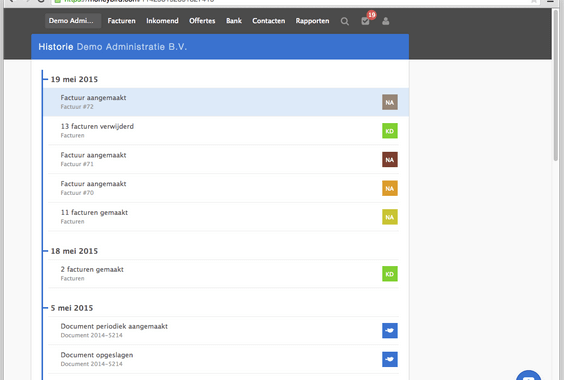The image size is (564, 380).
Task: Click the browser reload button
Action: [x=41, y=1]
